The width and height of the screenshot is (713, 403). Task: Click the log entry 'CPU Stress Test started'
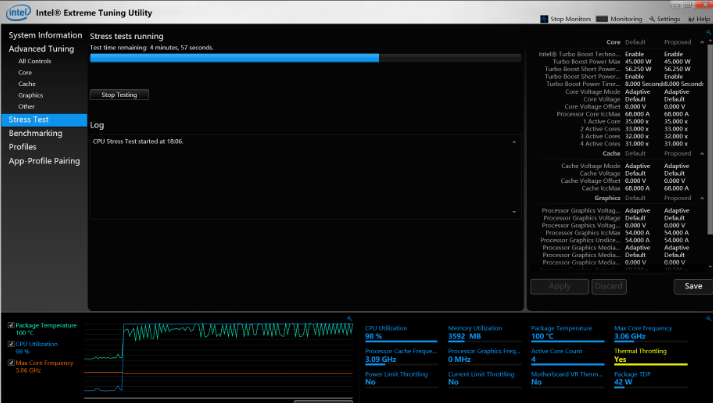138,141
